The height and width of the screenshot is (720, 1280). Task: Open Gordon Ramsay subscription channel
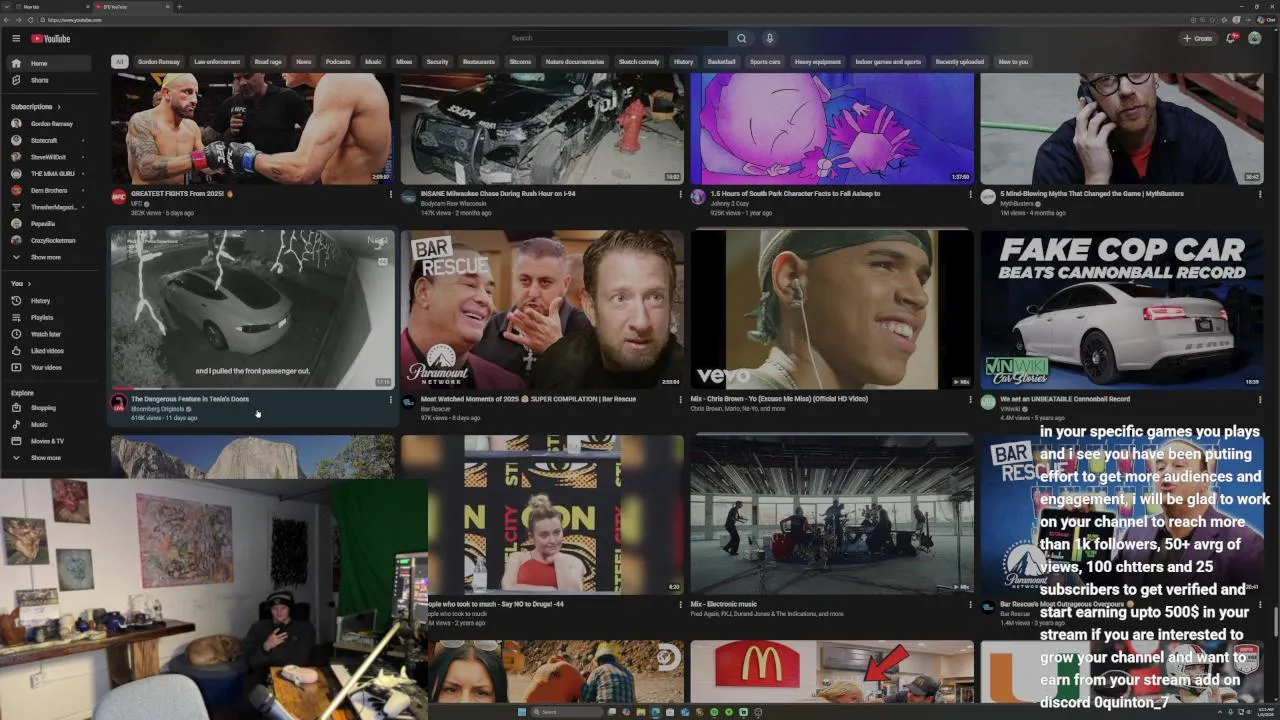click(x=50, y=124)
